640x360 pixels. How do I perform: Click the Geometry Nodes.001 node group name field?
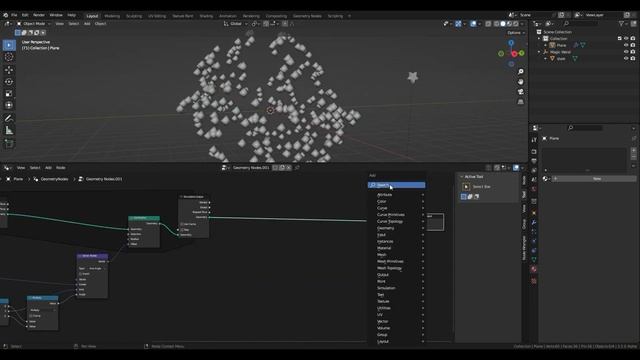(251, 168)
